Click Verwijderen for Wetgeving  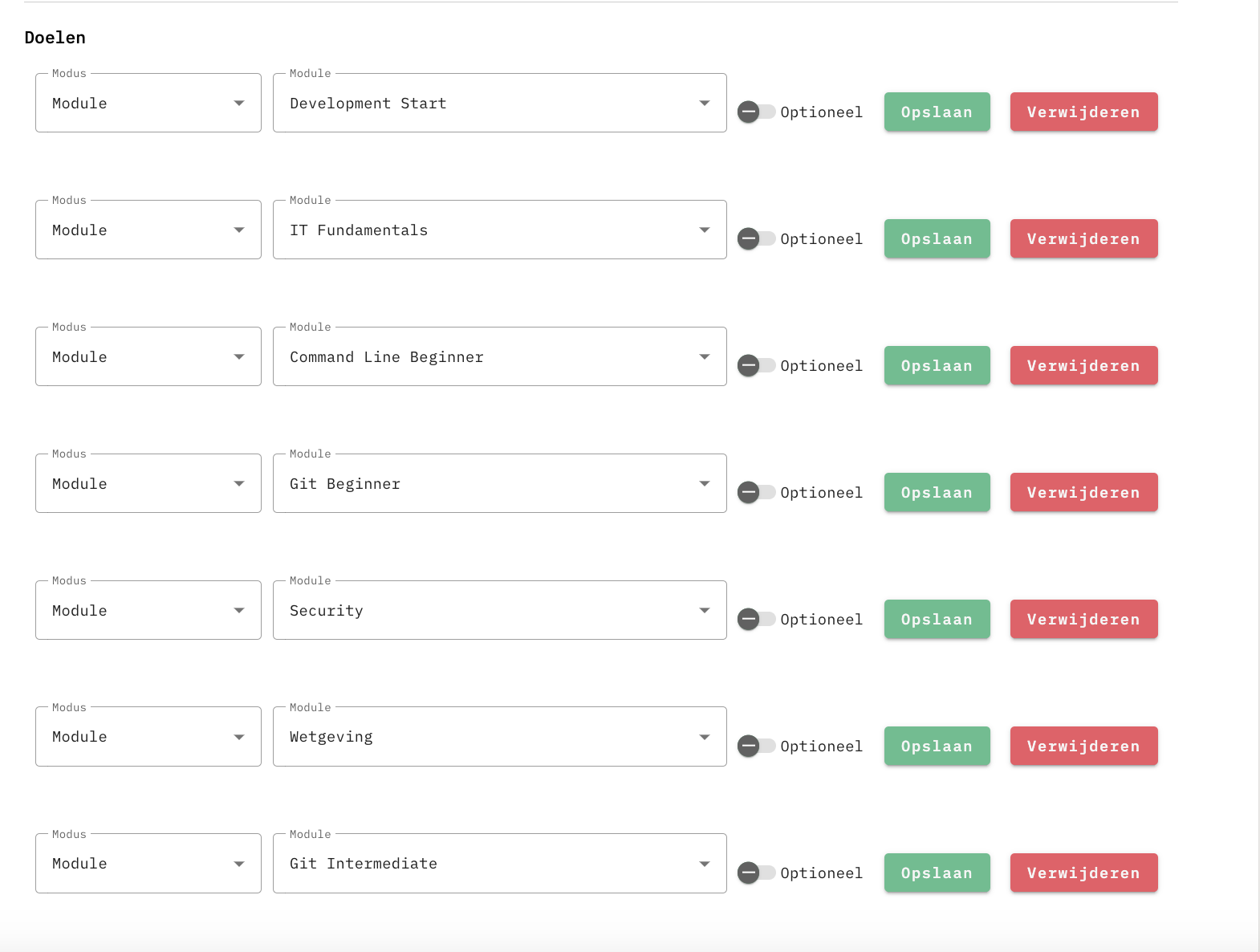pos(1084,746)
